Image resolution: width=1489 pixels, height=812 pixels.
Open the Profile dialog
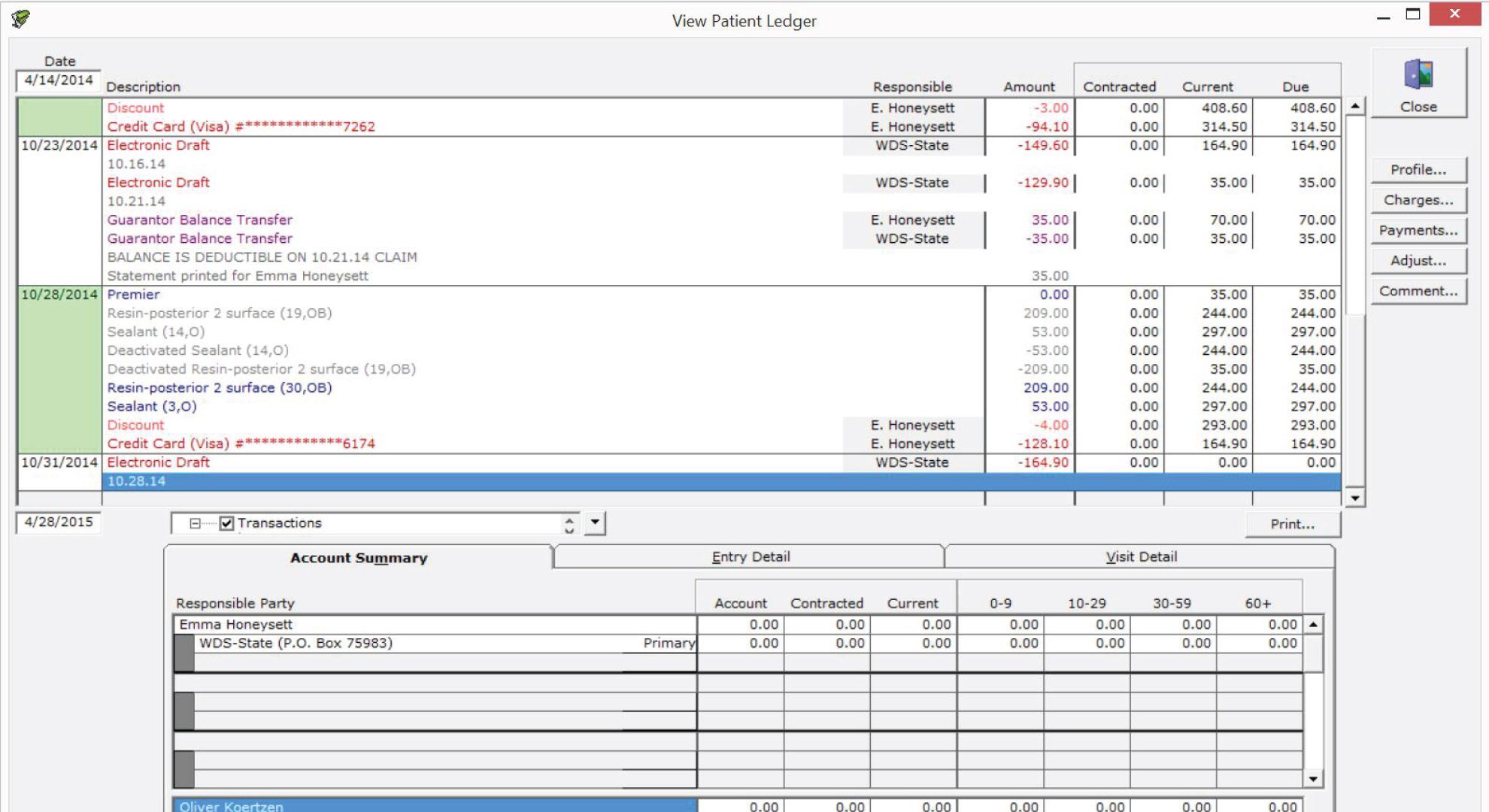pos(1418,170)
